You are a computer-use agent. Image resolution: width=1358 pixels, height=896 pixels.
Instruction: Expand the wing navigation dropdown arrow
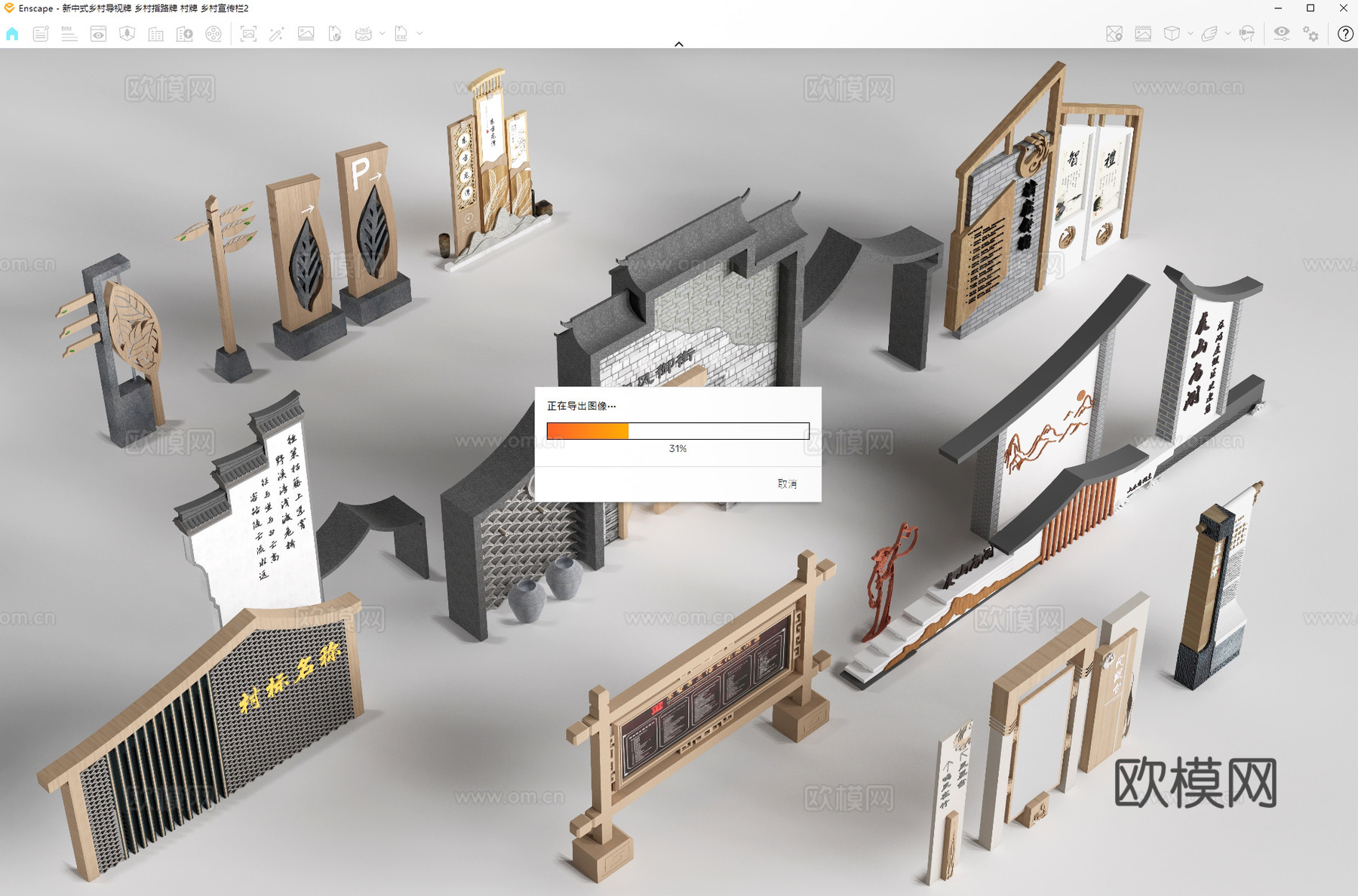pos(1228,33)
